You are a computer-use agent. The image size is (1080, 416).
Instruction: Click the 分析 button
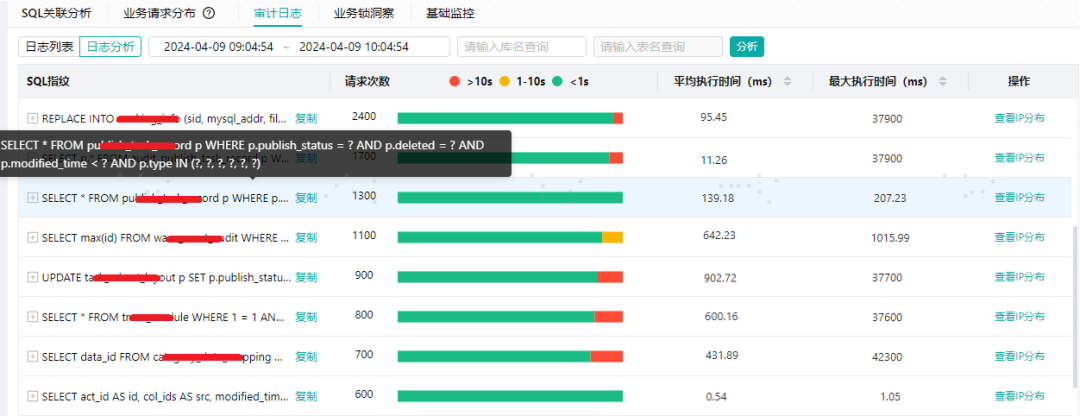[x=747, y=46]
